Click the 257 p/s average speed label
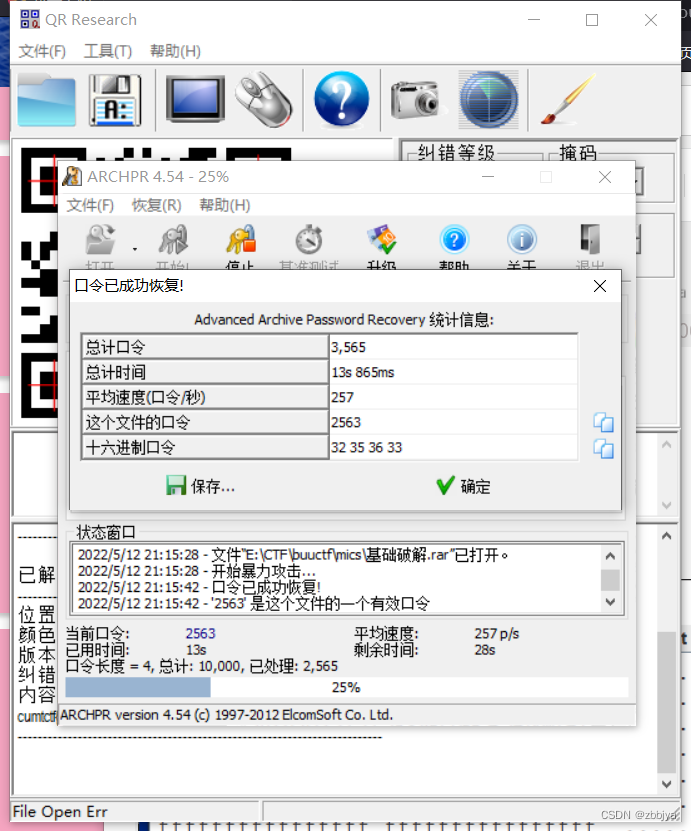The height and width of the screenshot is (831, 691). click(x=497, y=633)
